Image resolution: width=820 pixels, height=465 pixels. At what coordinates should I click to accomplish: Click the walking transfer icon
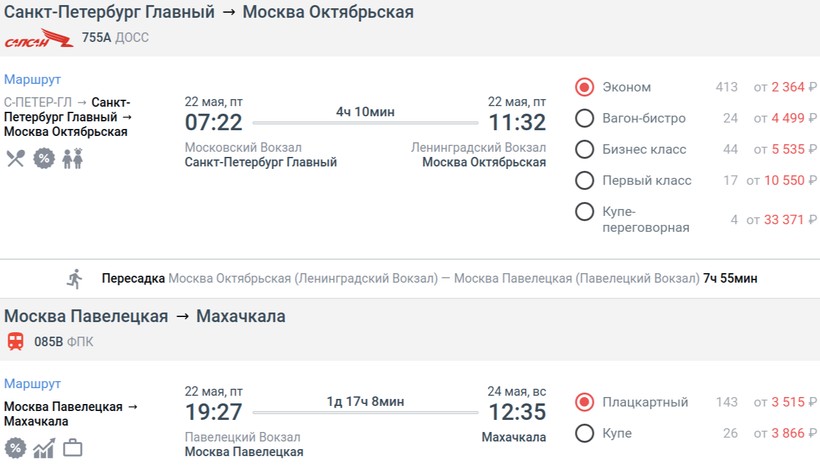tap(75, 279)
